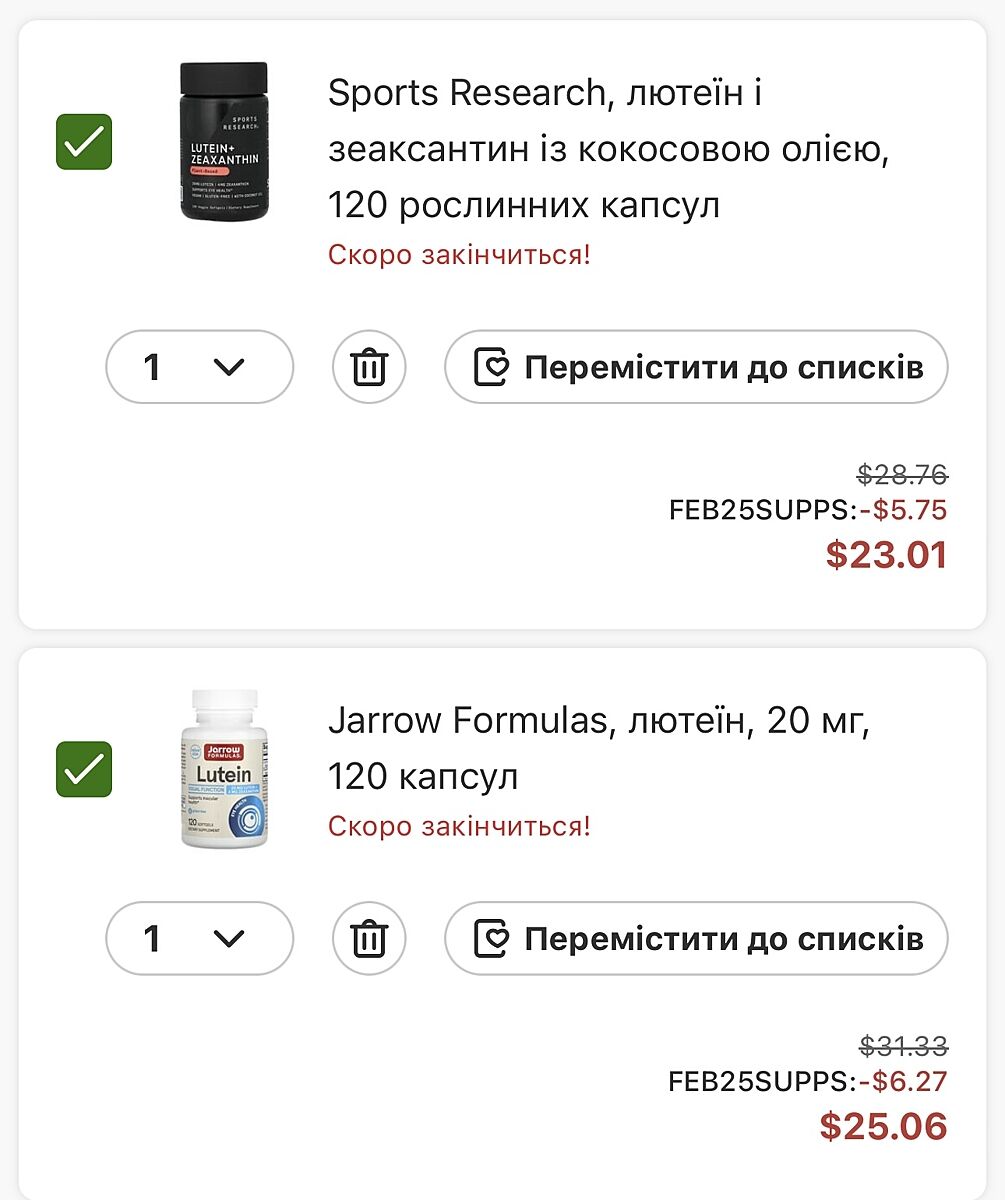
Task: Open the Jarrow Formulas lutein product title
Action: [599, 748]
